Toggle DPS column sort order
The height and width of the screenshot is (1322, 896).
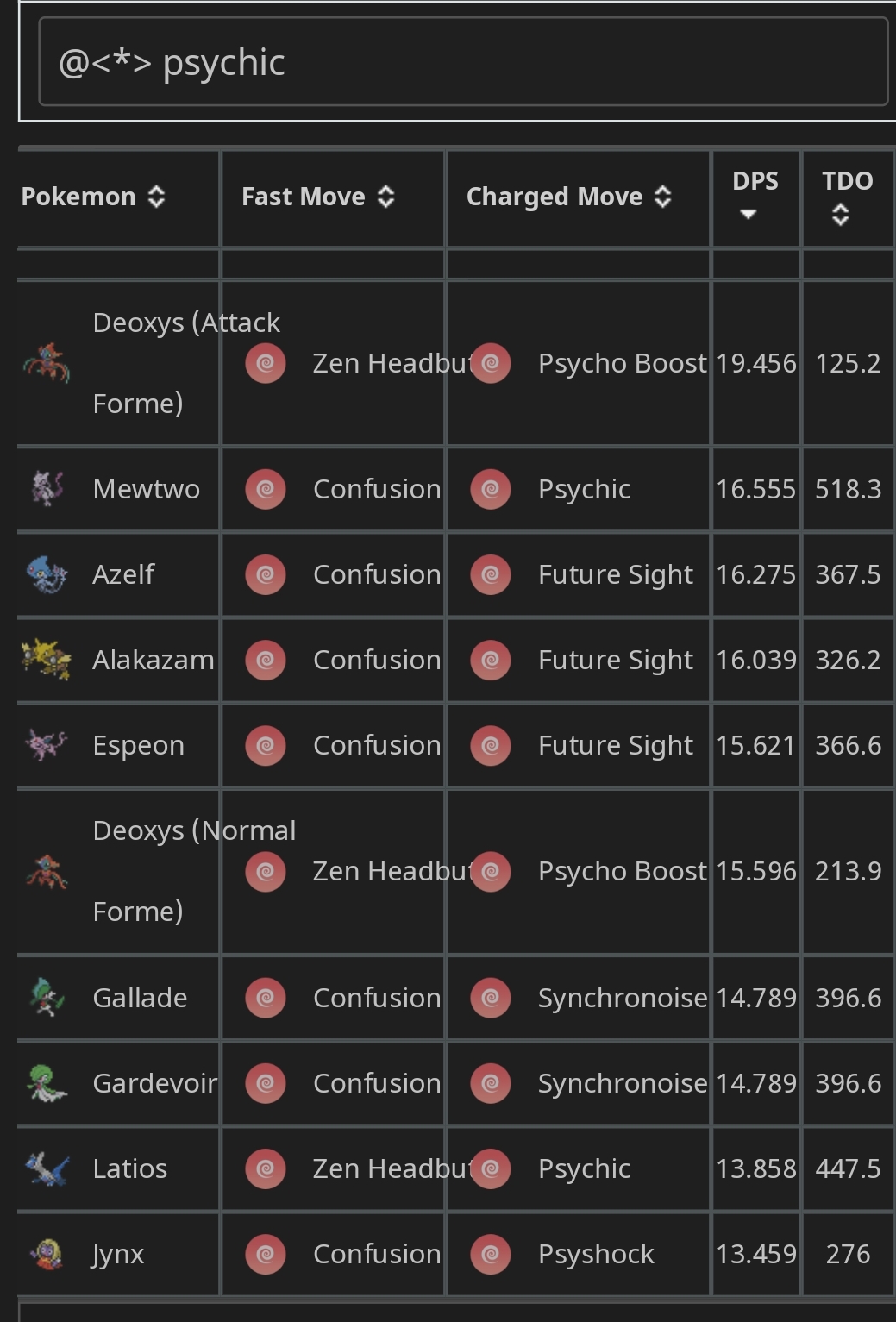pyautogui.click(x=755, y=195)
